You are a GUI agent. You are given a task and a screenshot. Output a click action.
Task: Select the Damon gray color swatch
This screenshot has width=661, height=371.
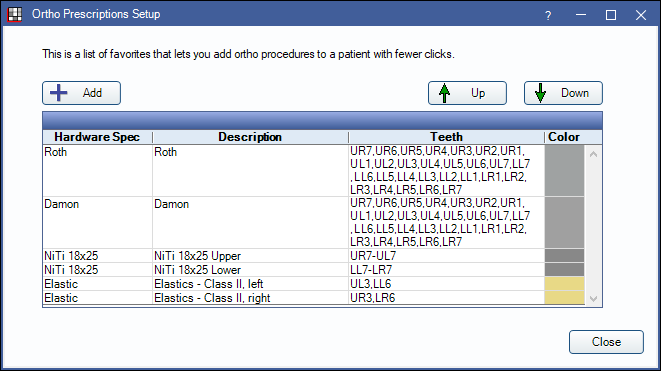pos(564,223)
